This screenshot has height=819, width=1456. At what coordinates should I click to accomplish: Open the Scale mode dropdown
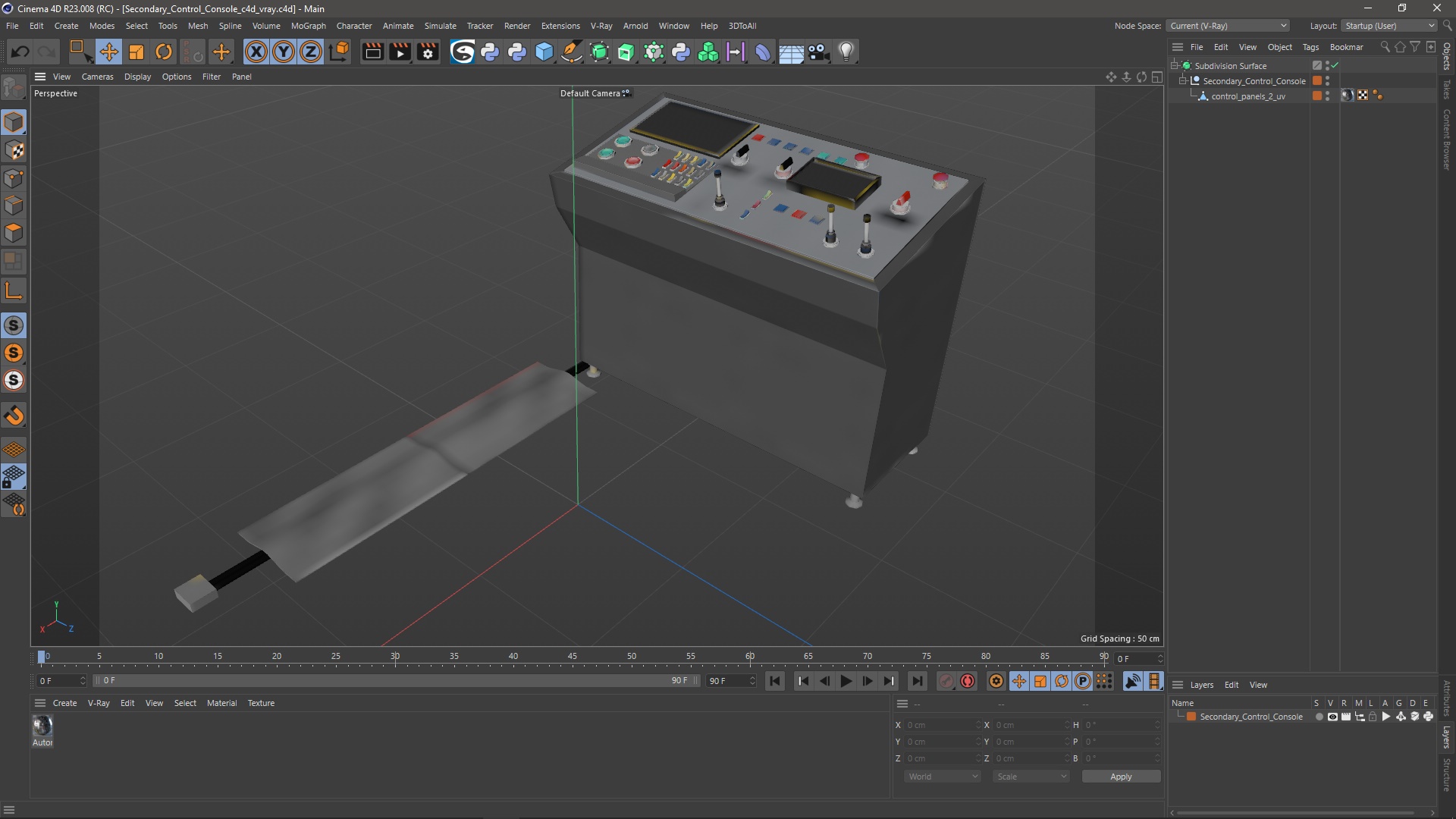click(1031, 777)
